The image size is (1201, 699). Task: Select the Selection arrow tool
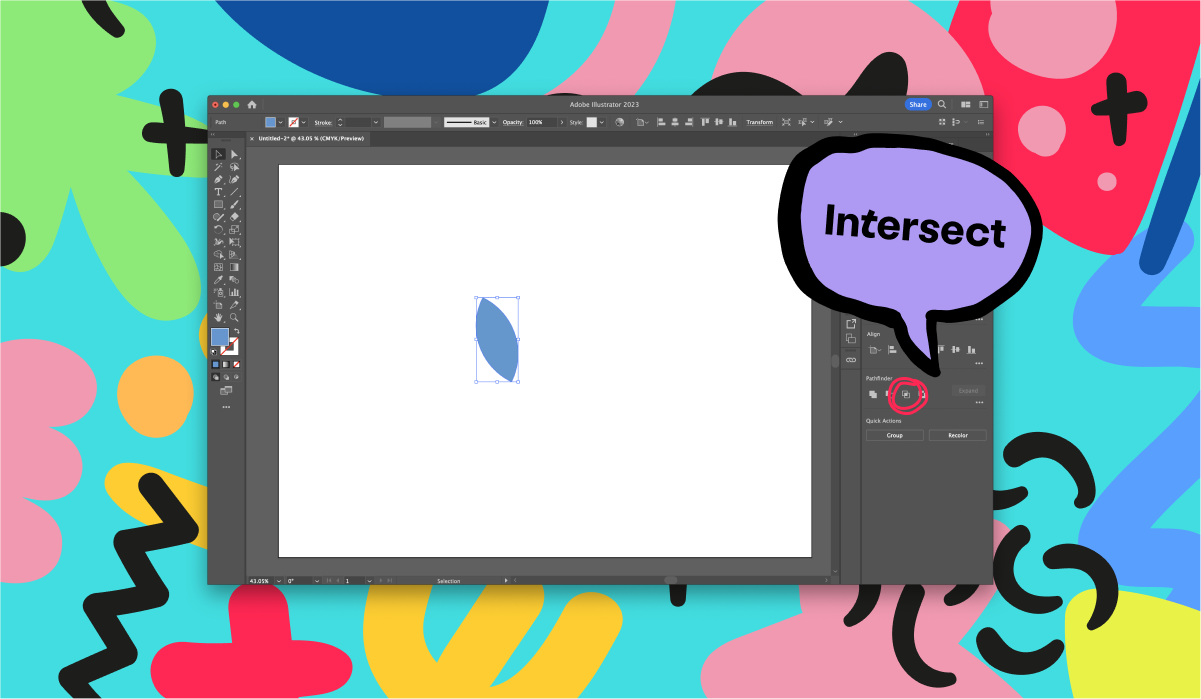coord(218,154)
